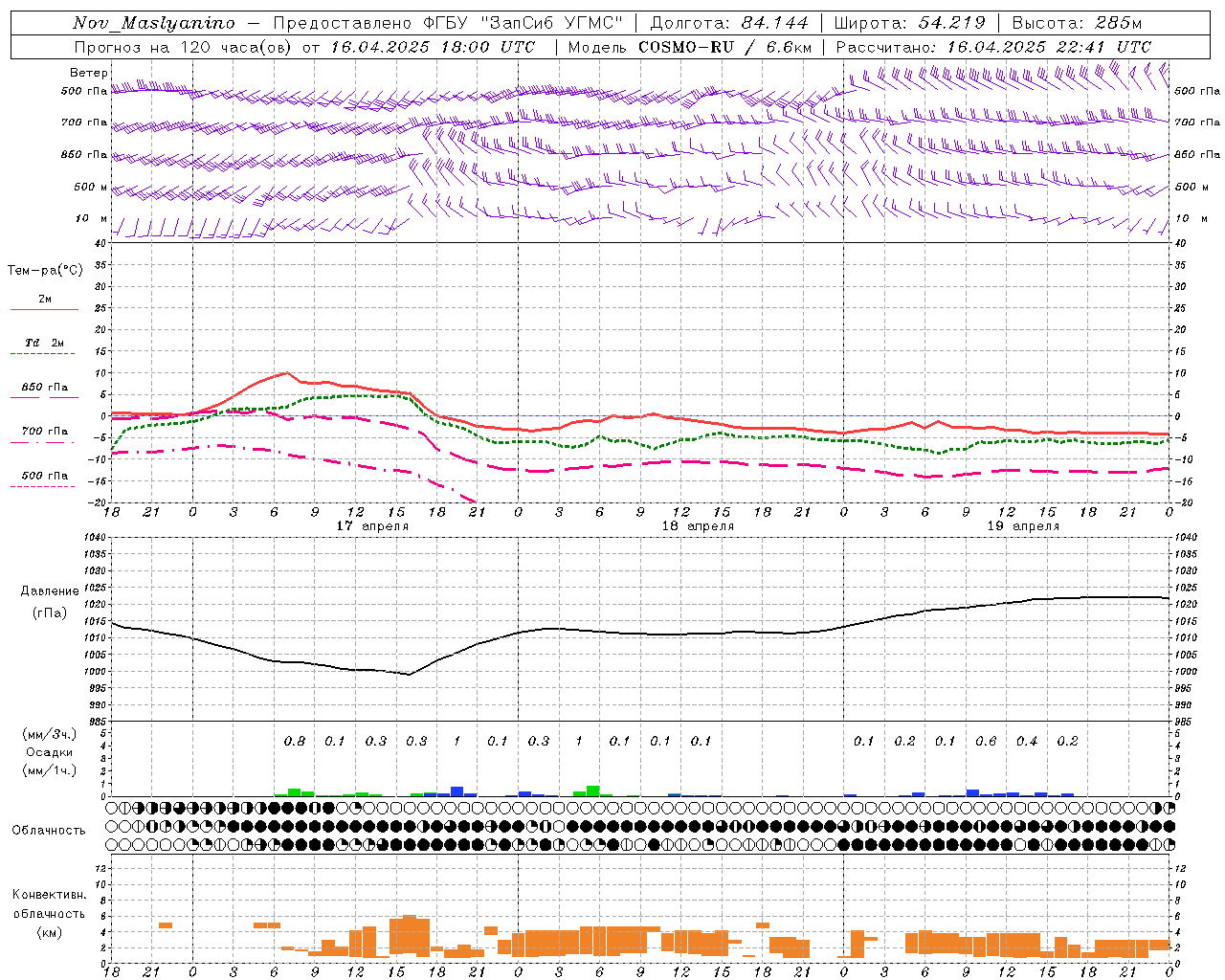
Task: Click the computed time 16.04.2025 22:41 UTC
Action: coord(1050,47)
